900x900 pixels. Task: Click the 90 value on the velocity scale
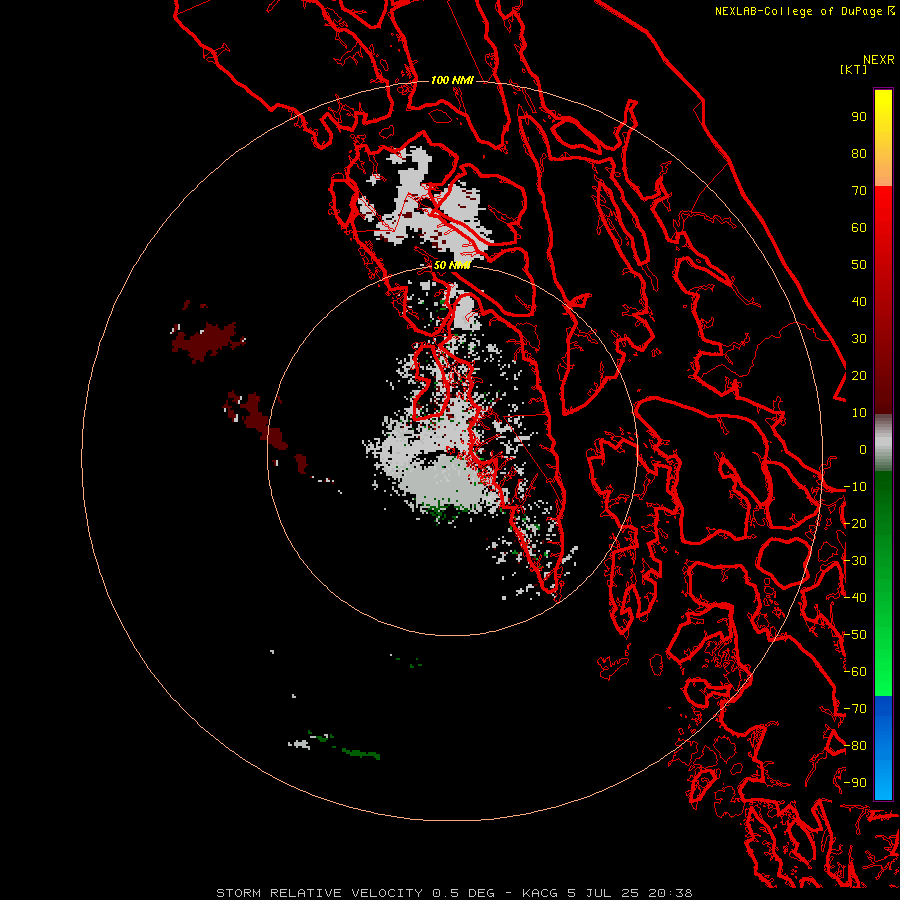[x=859, y=117]
